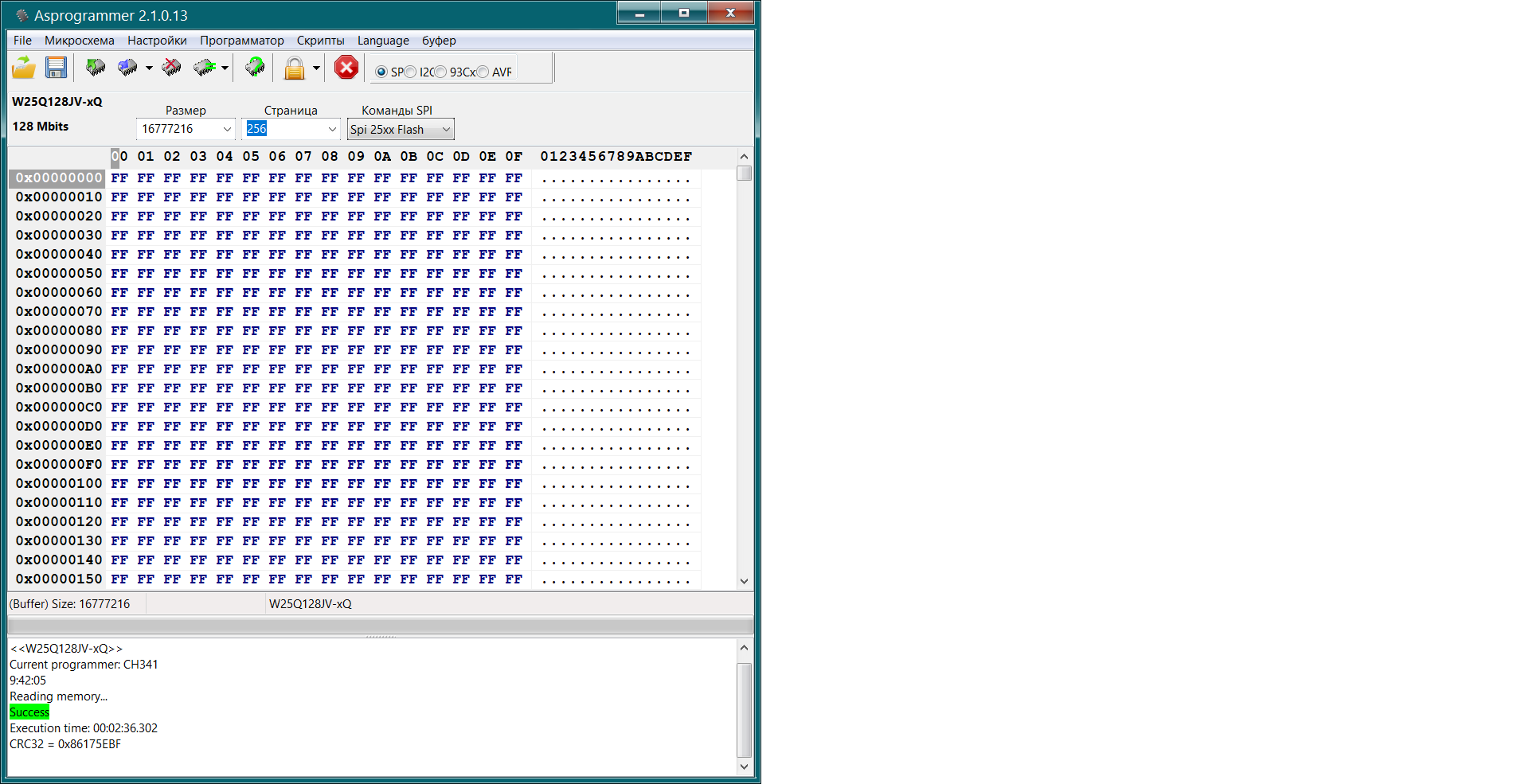The image size is (1521, 784).
Task: Close the Asprogrammer window
Action: 730,13
